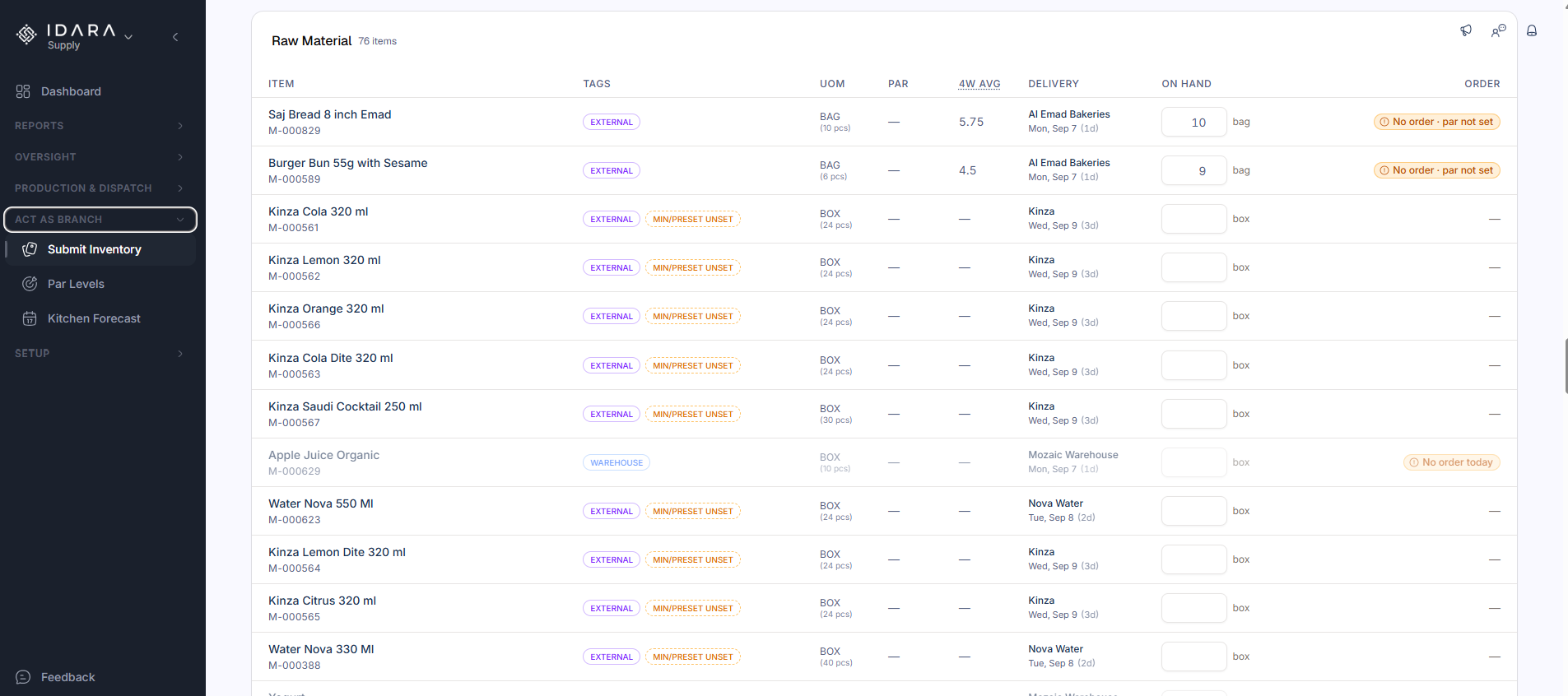This screenshot has width=1568, height=696.
Task: Open the Dashboard grid icon
Action: 23,91
